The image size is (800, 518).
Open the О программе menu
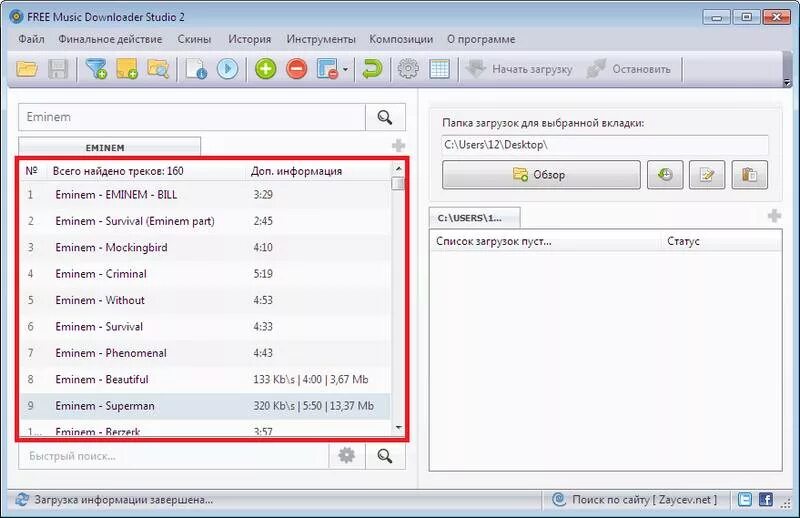(481, 39)
